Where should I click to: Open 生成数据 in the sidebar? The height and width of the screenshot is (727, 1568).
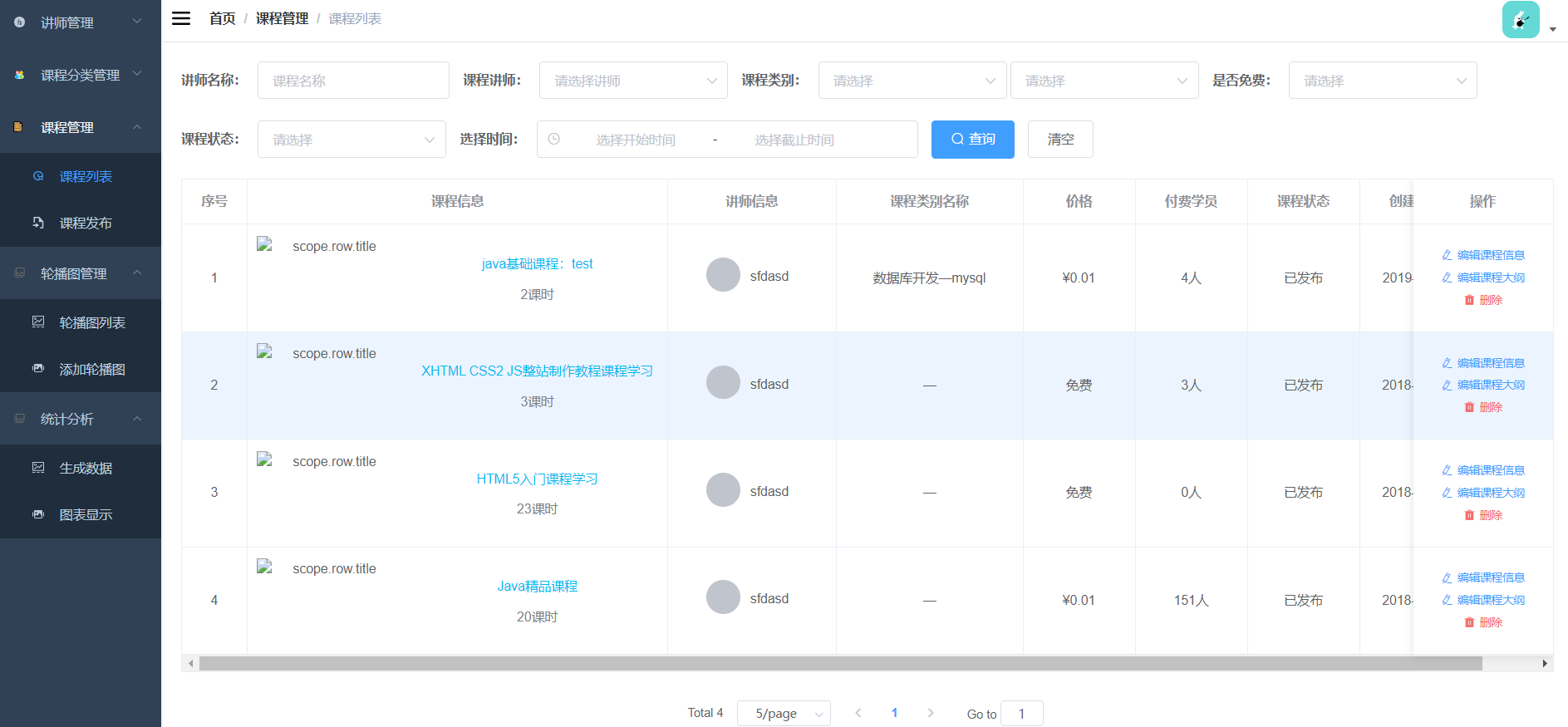(x=81, y=468)
